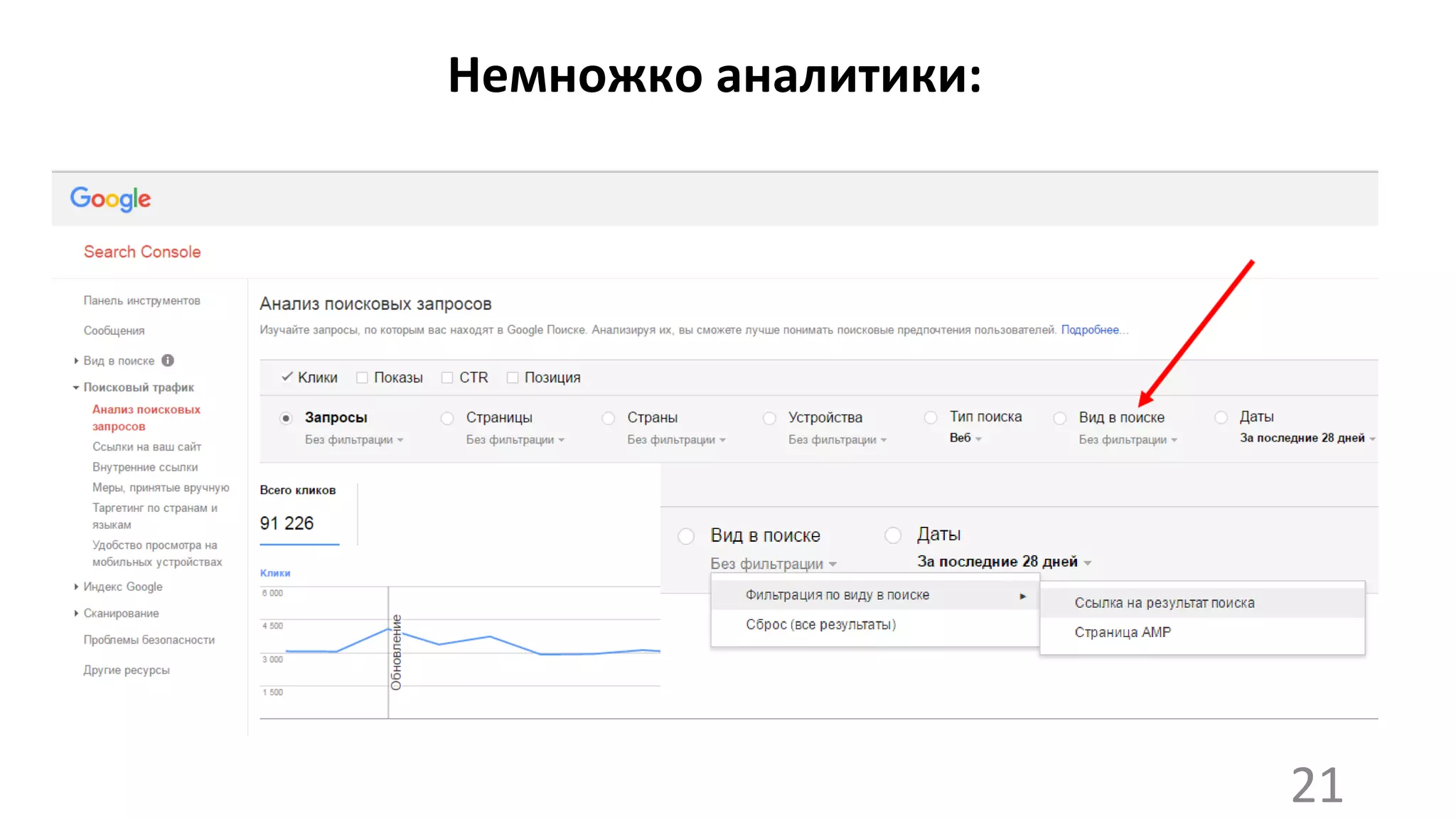Image resolution: width=1456 pixels, height=819 pixels.
Task: Select Ссылка на результат поиска submenu item
Action: [1202, 603]
